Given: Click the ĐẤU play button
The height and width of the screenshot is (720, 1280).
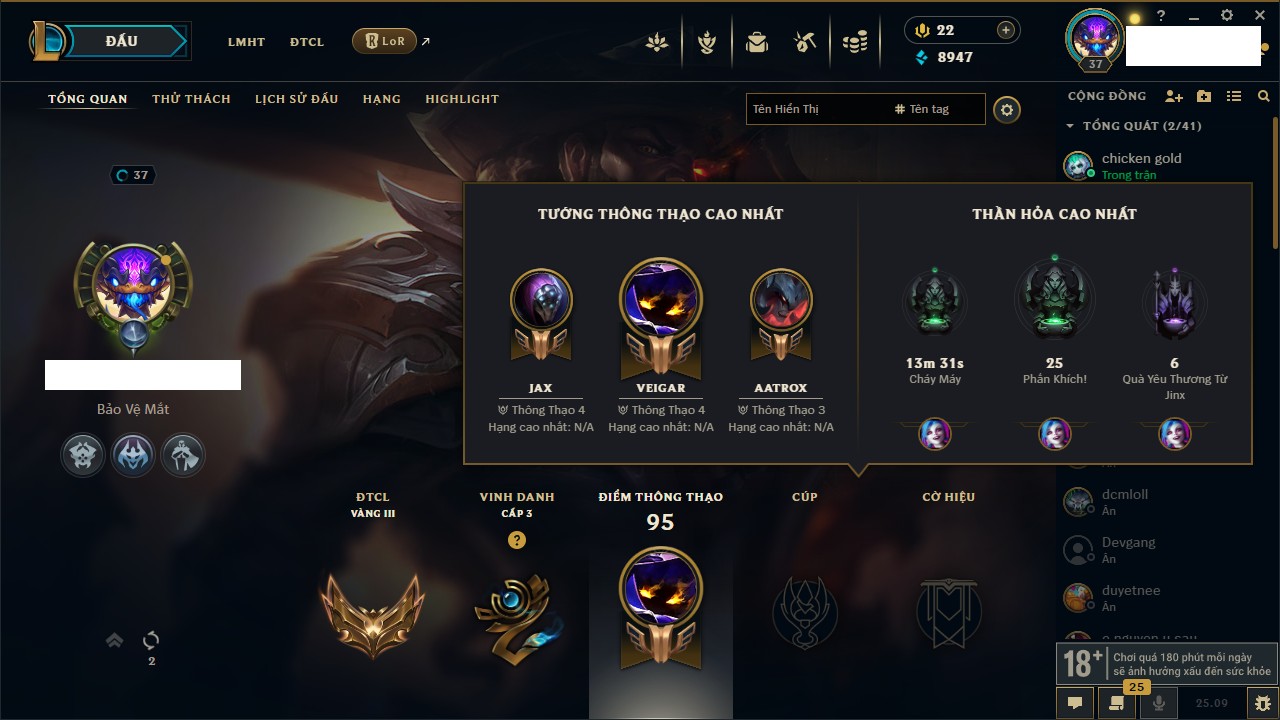Looking at the screenshot, I should (122, 41).
